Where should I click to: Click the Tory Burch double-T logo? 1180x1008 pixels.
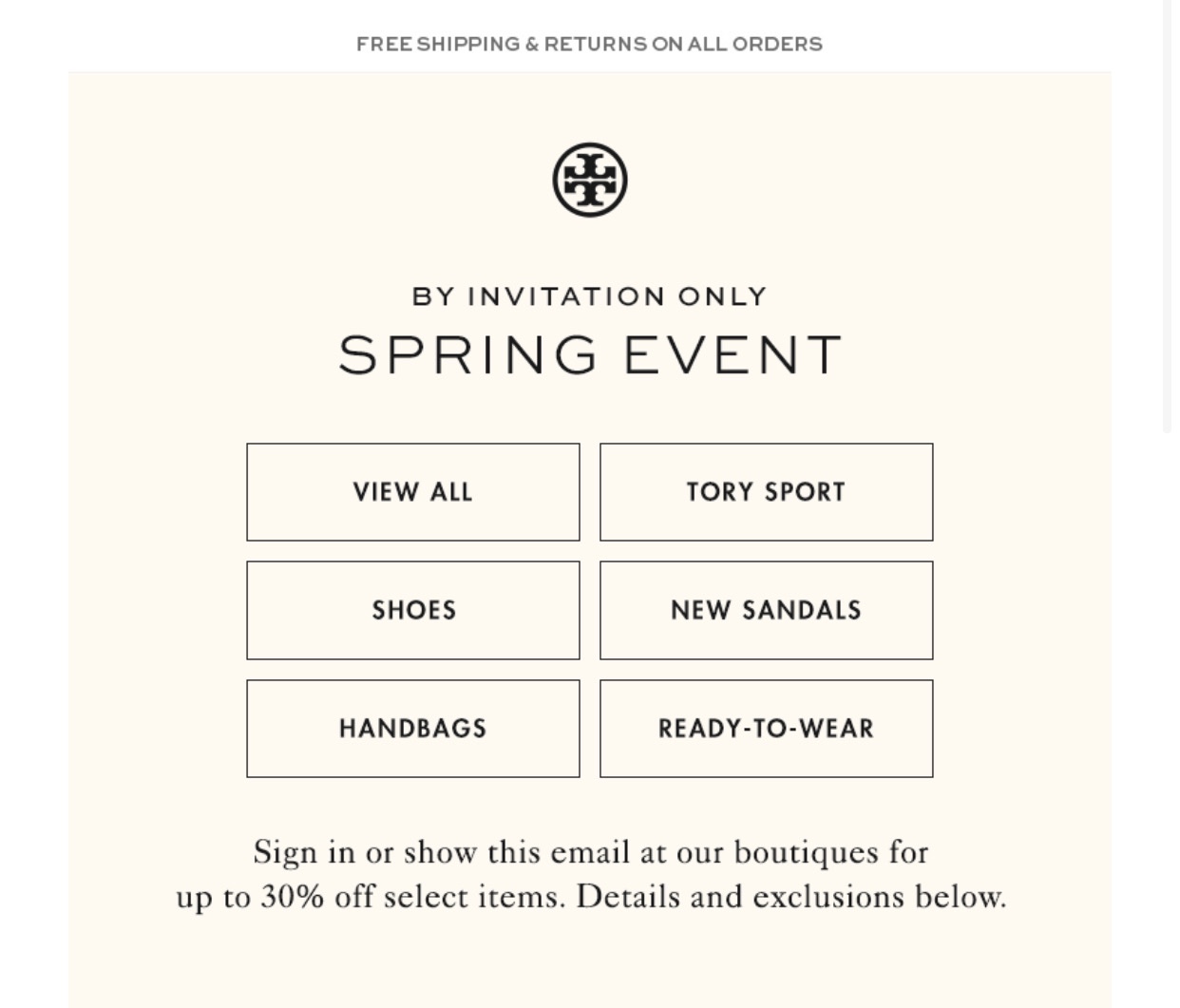590,180
